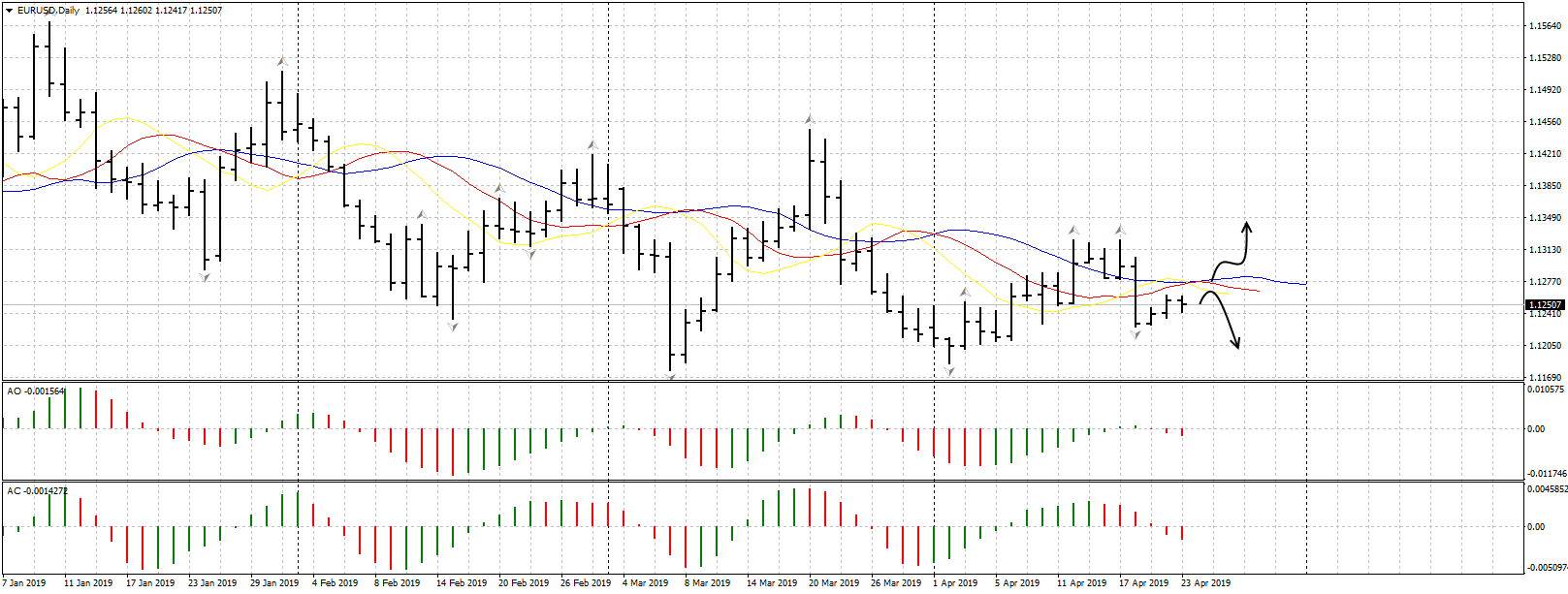This screenshot has width=1568, height=594.
Task: Click the down fractal arrow below the 14 Feb 2019 low
Action: [453, 328]
